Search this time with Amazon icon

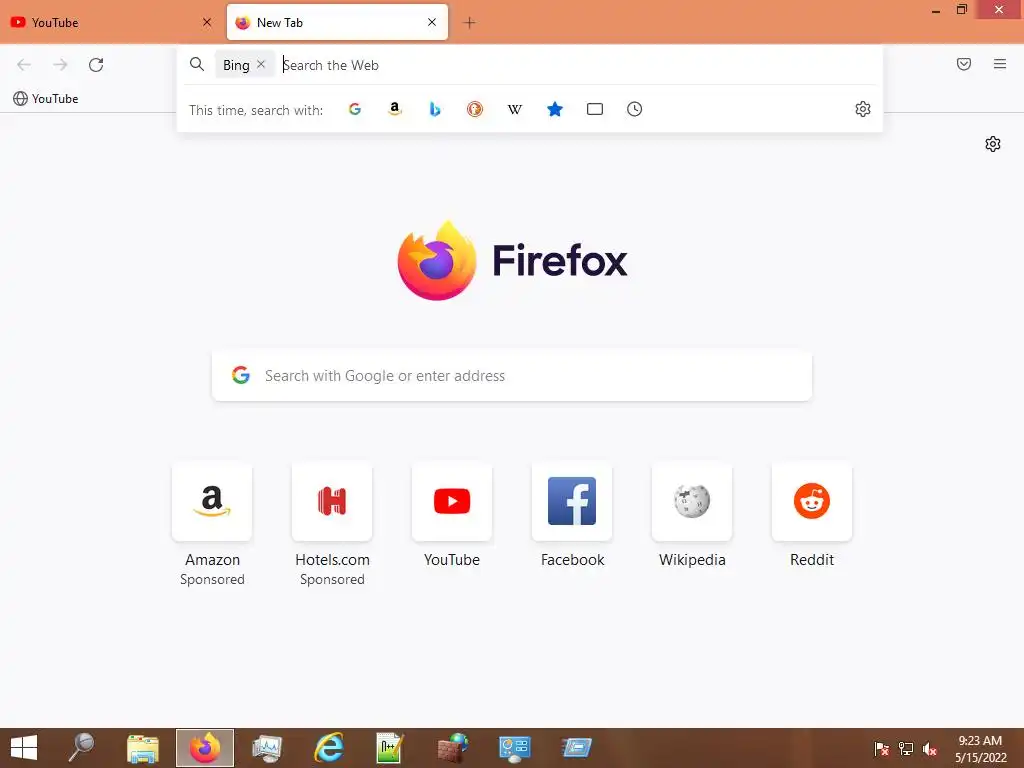394,109
